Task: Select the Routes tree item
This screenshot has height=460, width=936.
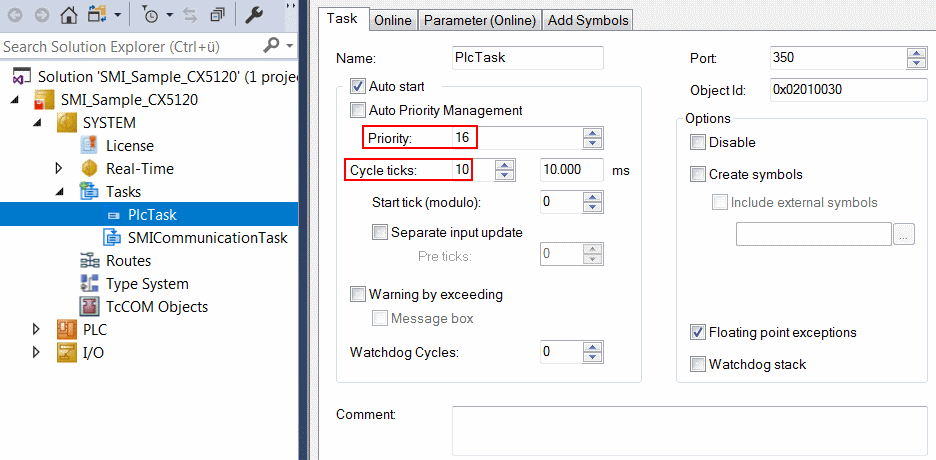Action: pyautogui.click(x=128, y=261)
